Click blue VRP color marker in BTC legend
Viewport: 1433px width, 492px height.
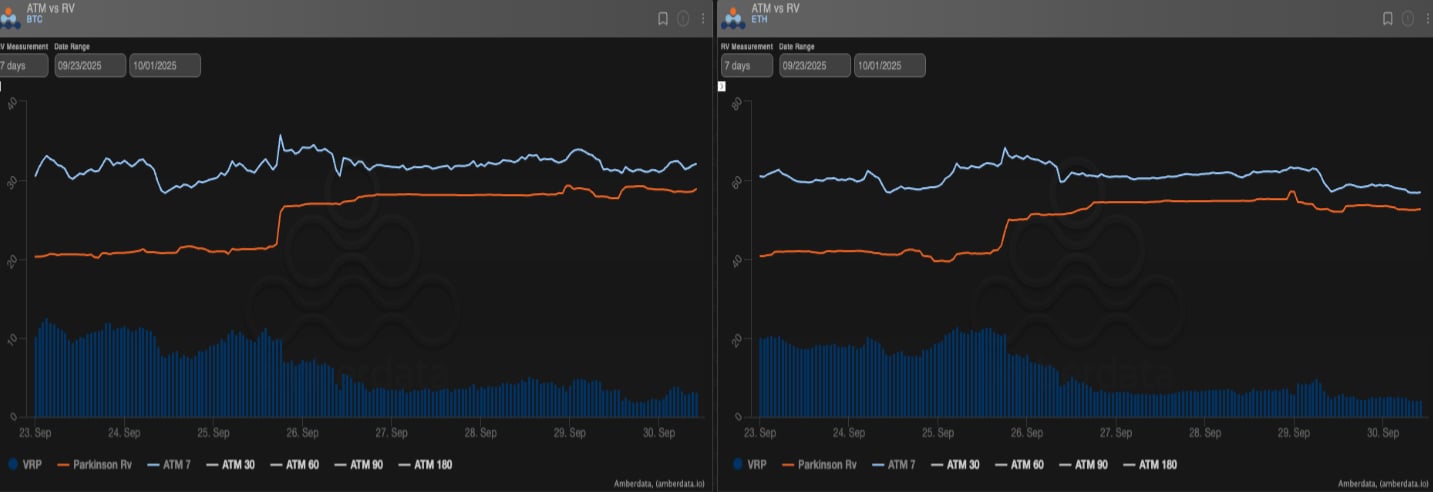click(11, 464)
